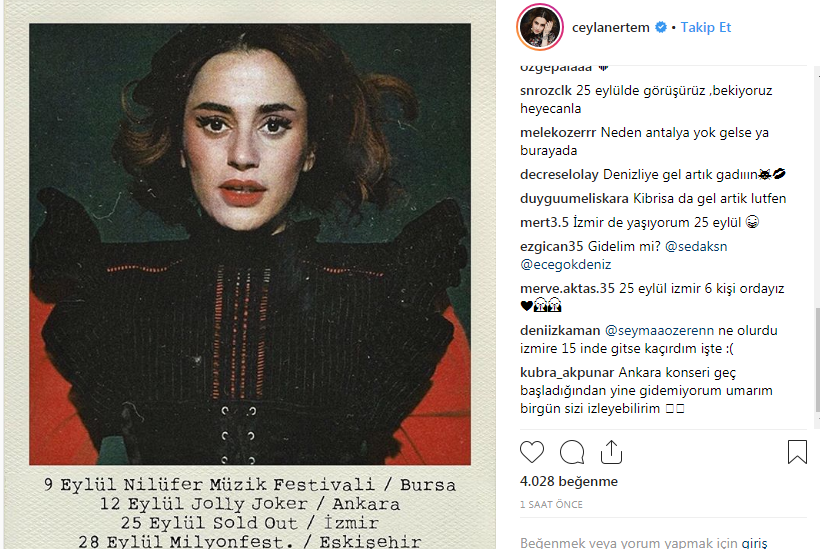Open ceylanertem profile picture story

540,28
